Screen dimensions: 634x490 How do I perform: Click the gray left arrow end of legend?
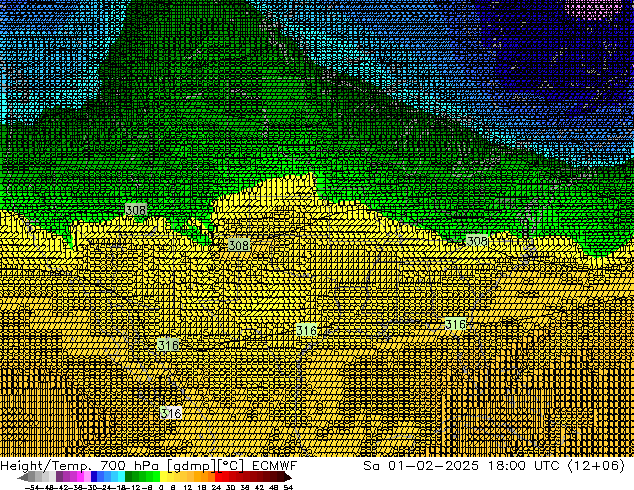[23, 478]
